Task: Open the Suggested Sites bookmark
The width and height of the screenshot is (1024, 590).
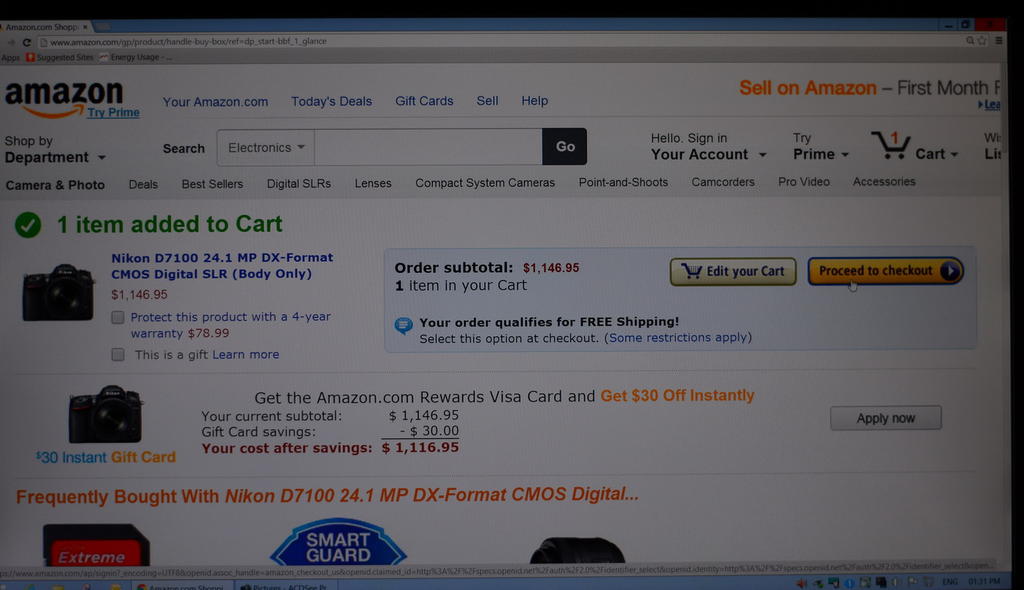Action: (59, 57)
